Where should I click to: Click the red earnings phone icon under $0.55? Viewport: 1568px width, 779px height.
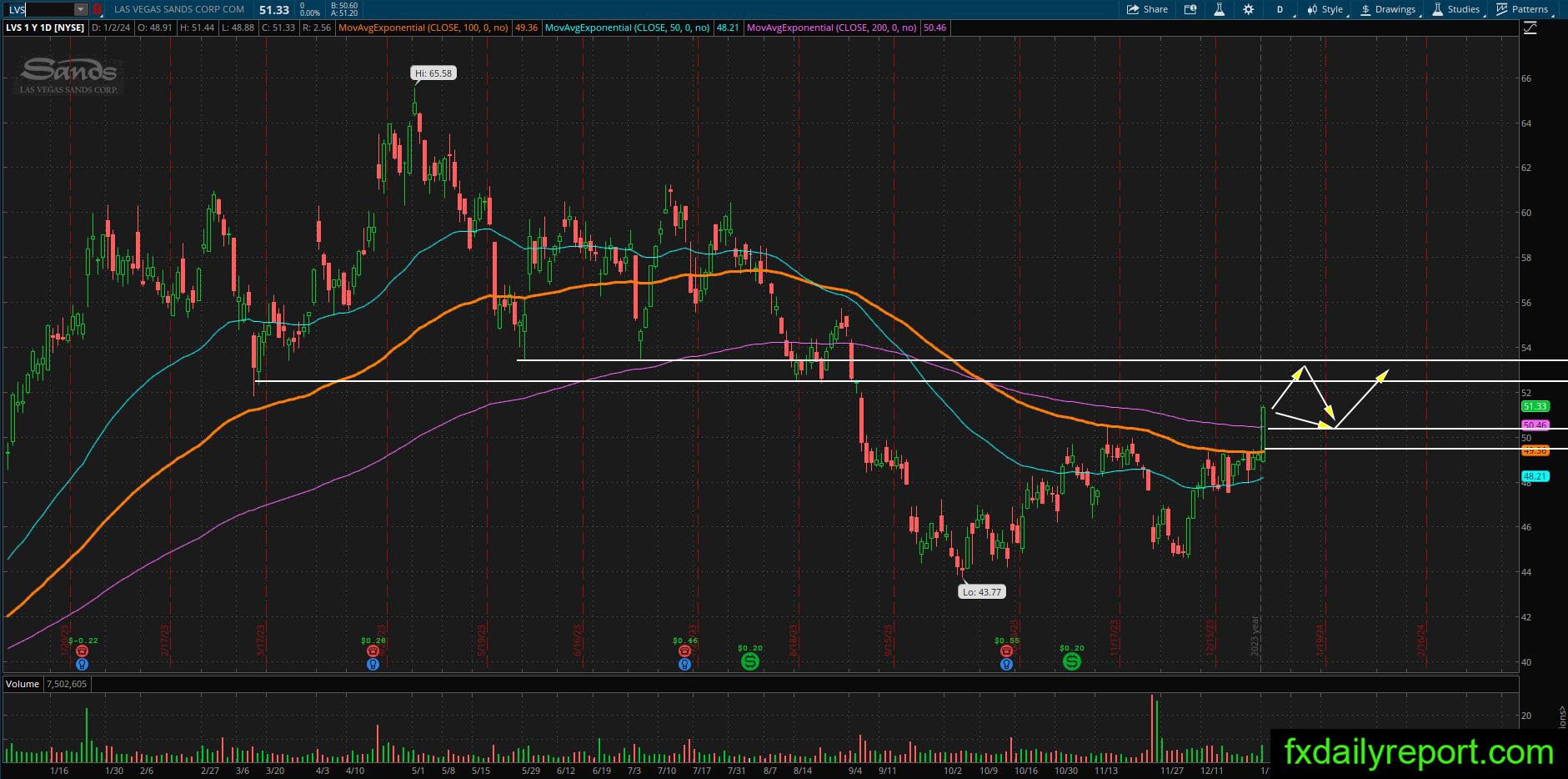(1007, 651)
